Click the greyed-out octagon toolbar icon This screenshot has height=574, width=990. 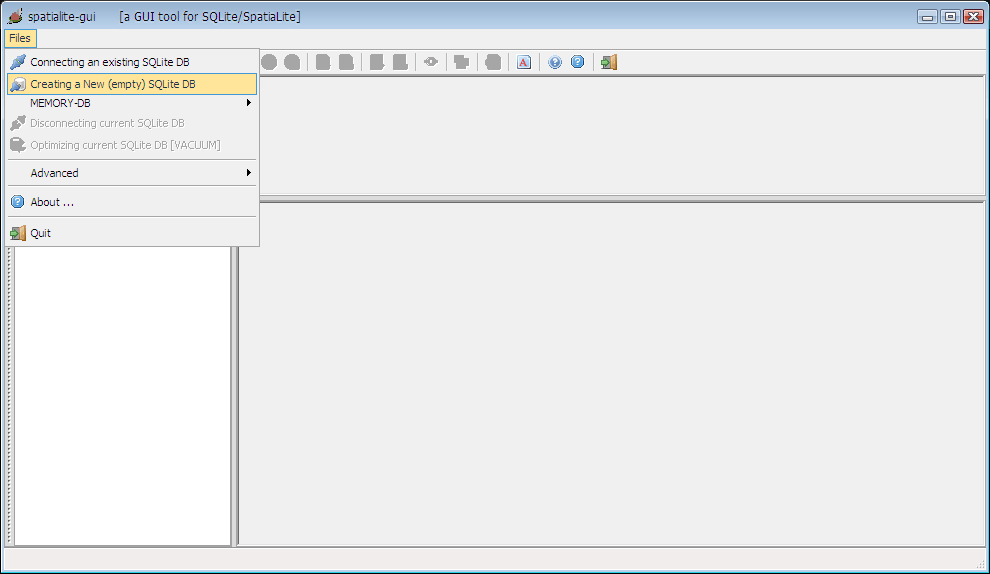tap(493, 62)
